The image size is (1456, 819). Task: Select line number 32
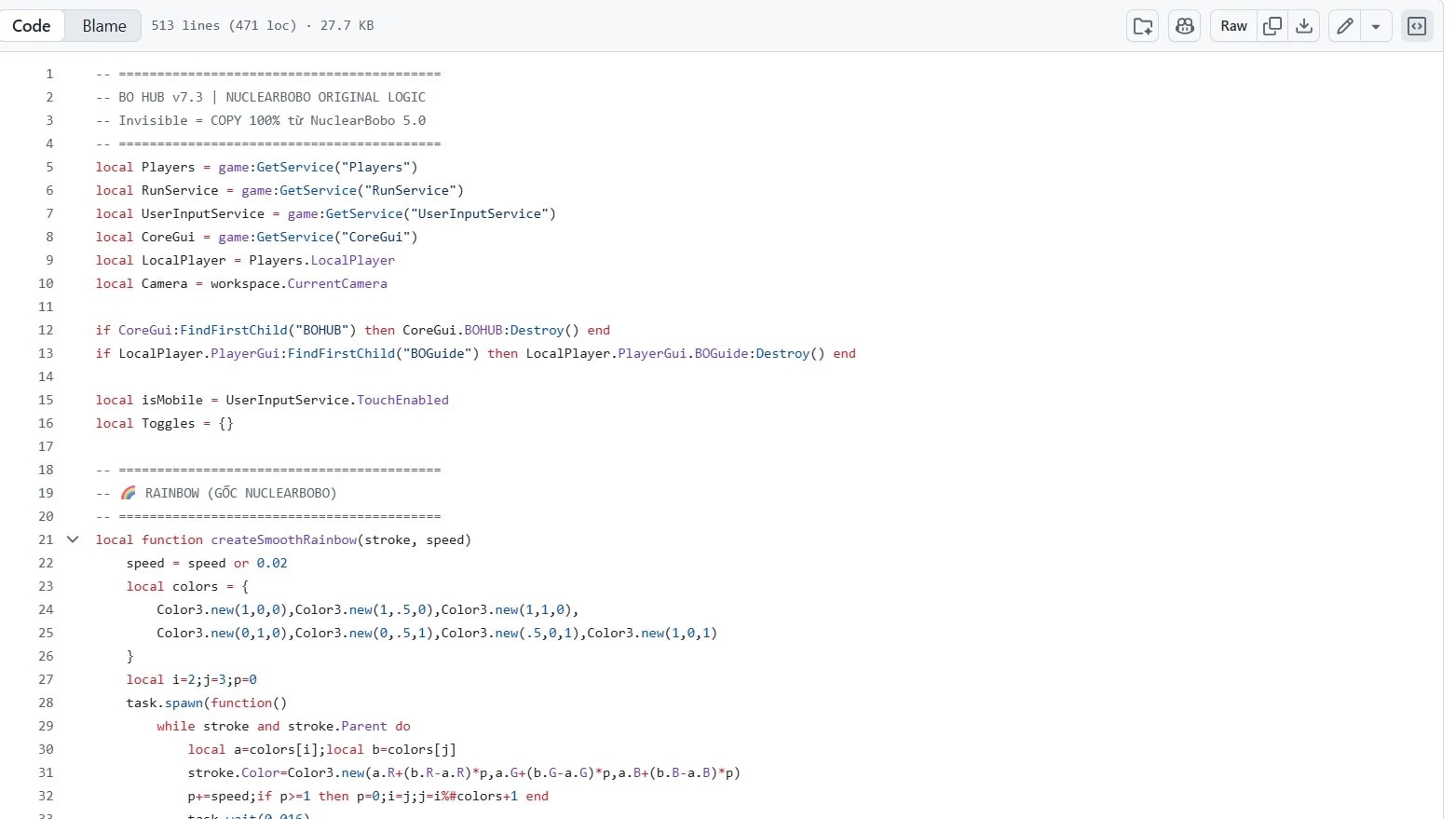coord(46,796)
